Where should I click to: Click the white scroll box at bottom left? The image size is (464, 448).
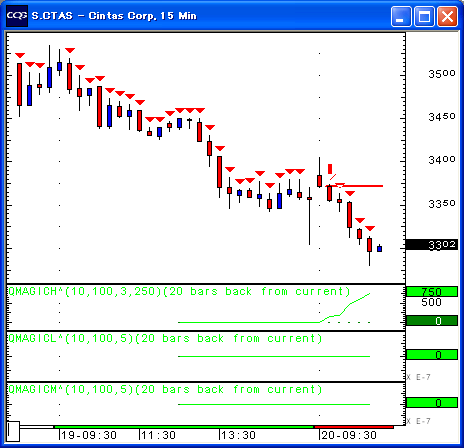coord(14,431)
